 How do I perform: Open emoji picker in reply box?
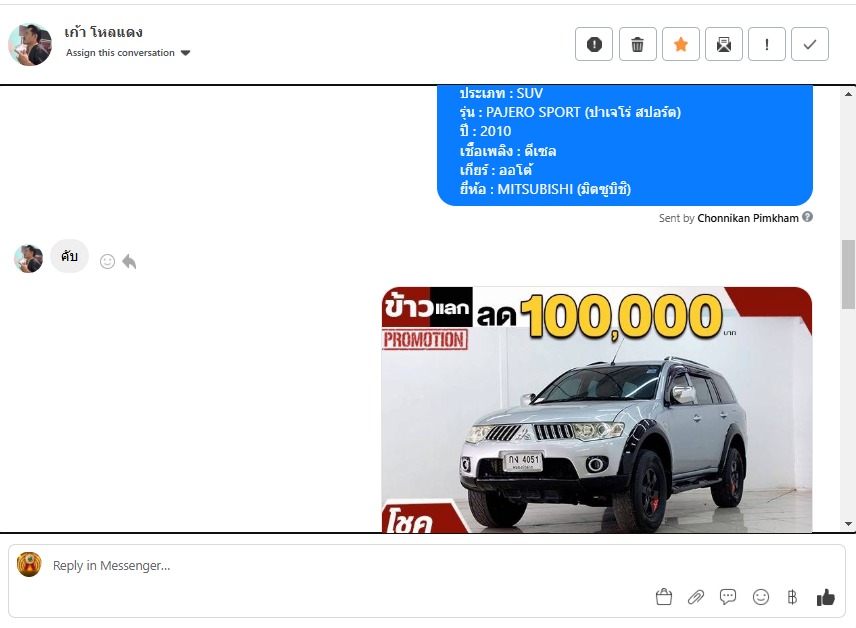point(760,597)
